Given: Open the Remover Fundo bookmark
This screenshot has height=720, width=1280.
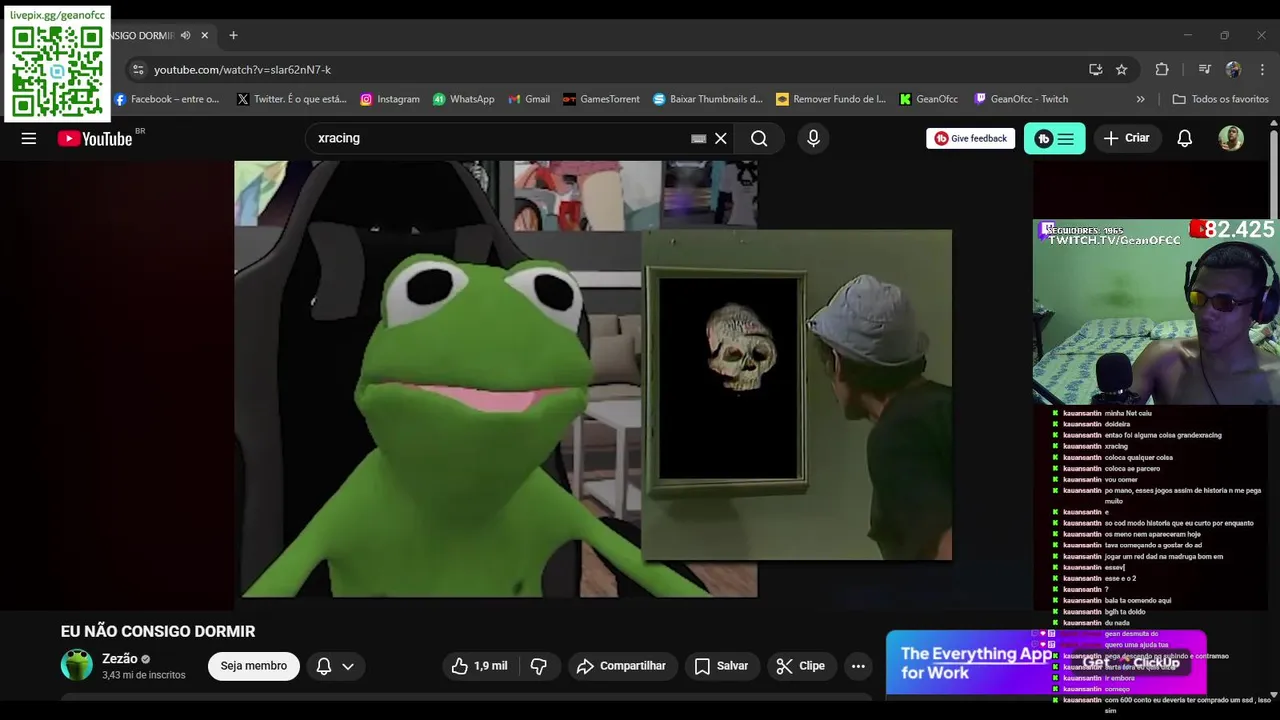Looking at the screenshot, I should [831, 99].
